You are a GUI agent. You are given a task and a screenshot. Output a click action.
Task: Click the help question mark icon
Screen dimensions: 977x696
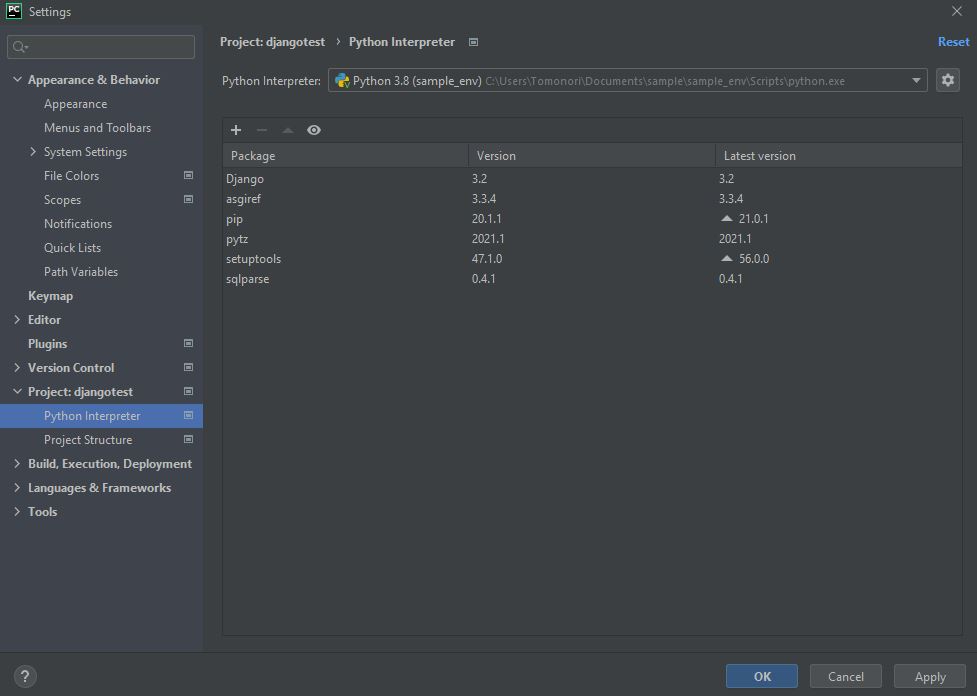click(25, 676)
